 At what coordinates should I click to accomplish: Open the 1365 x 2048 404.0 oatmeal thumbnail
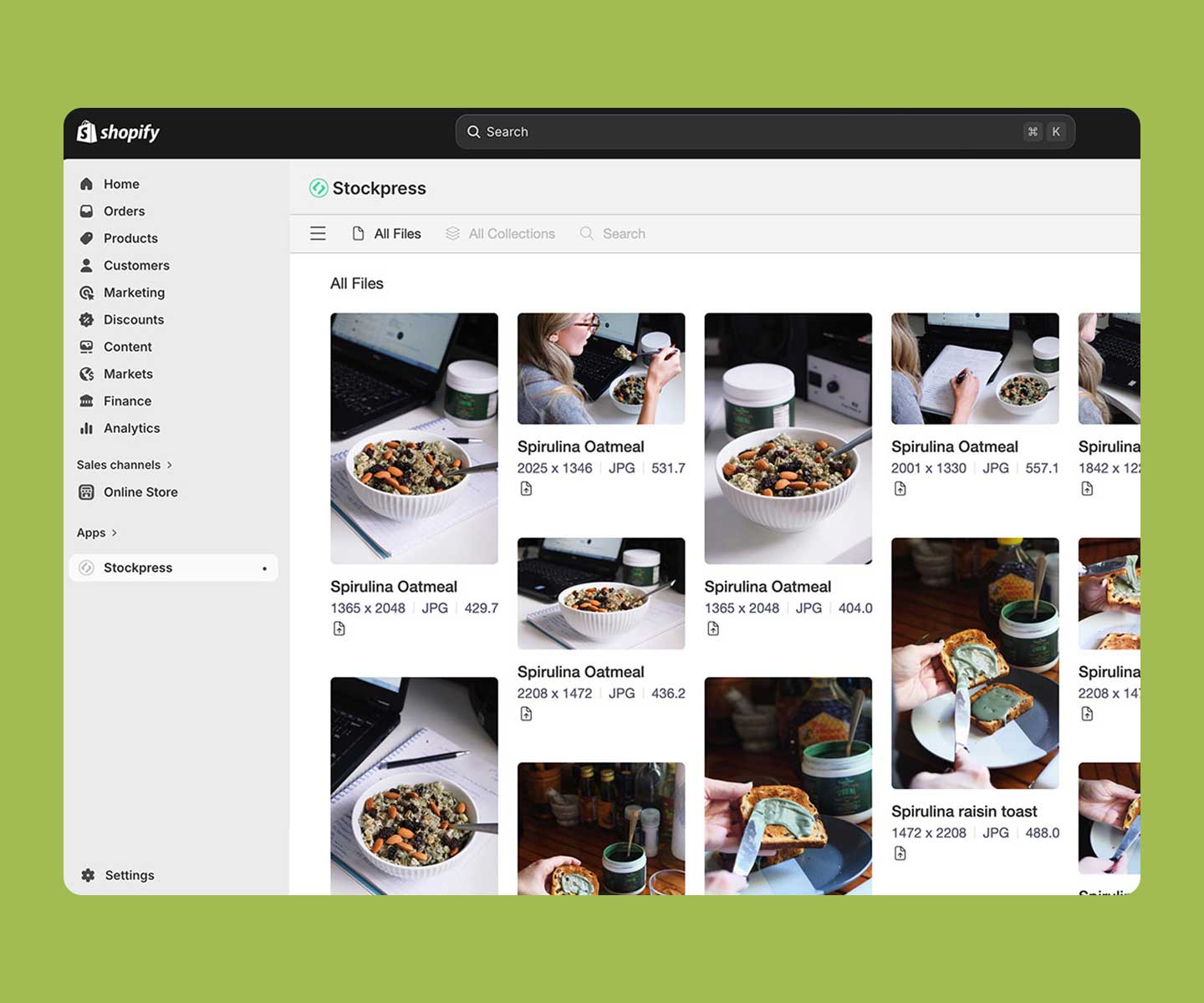788,439
